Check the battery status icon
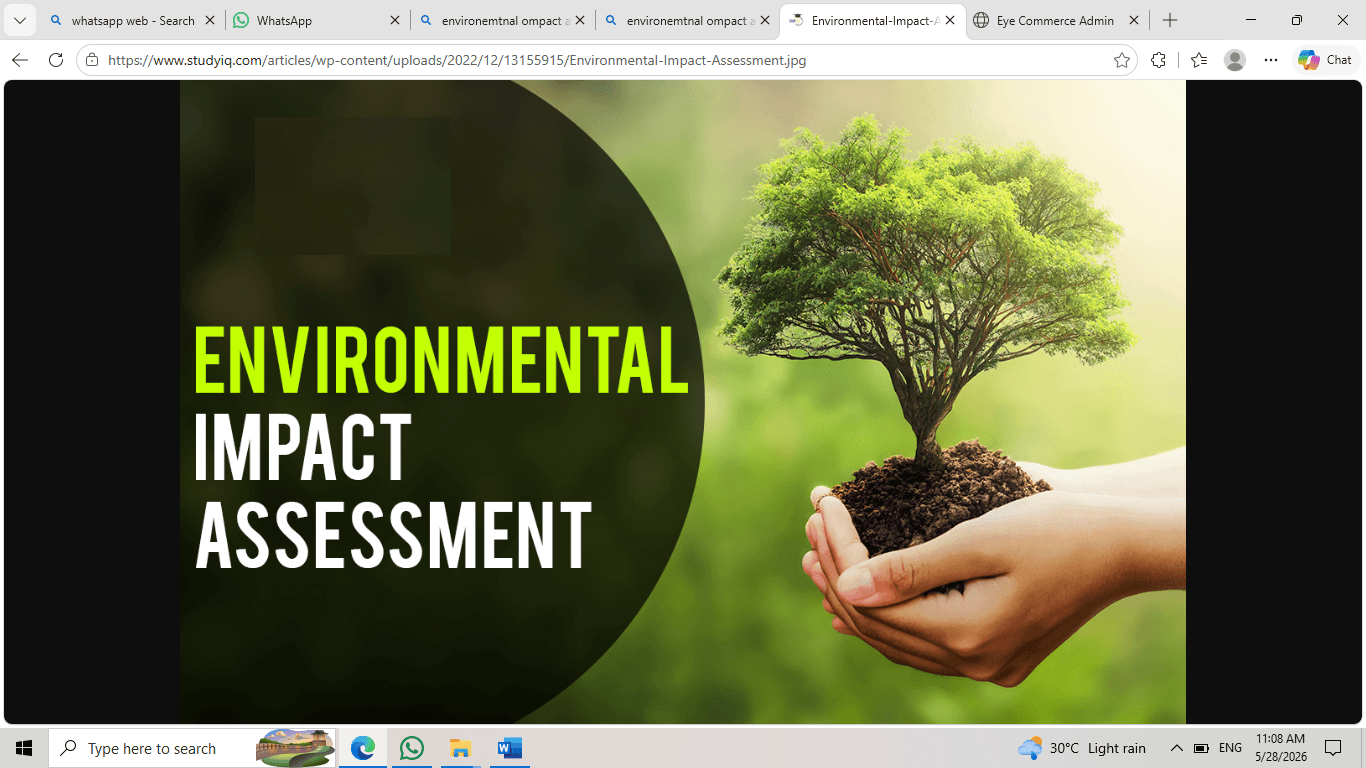Viewport: 1366px width, 768px height. pos(1201,748)
